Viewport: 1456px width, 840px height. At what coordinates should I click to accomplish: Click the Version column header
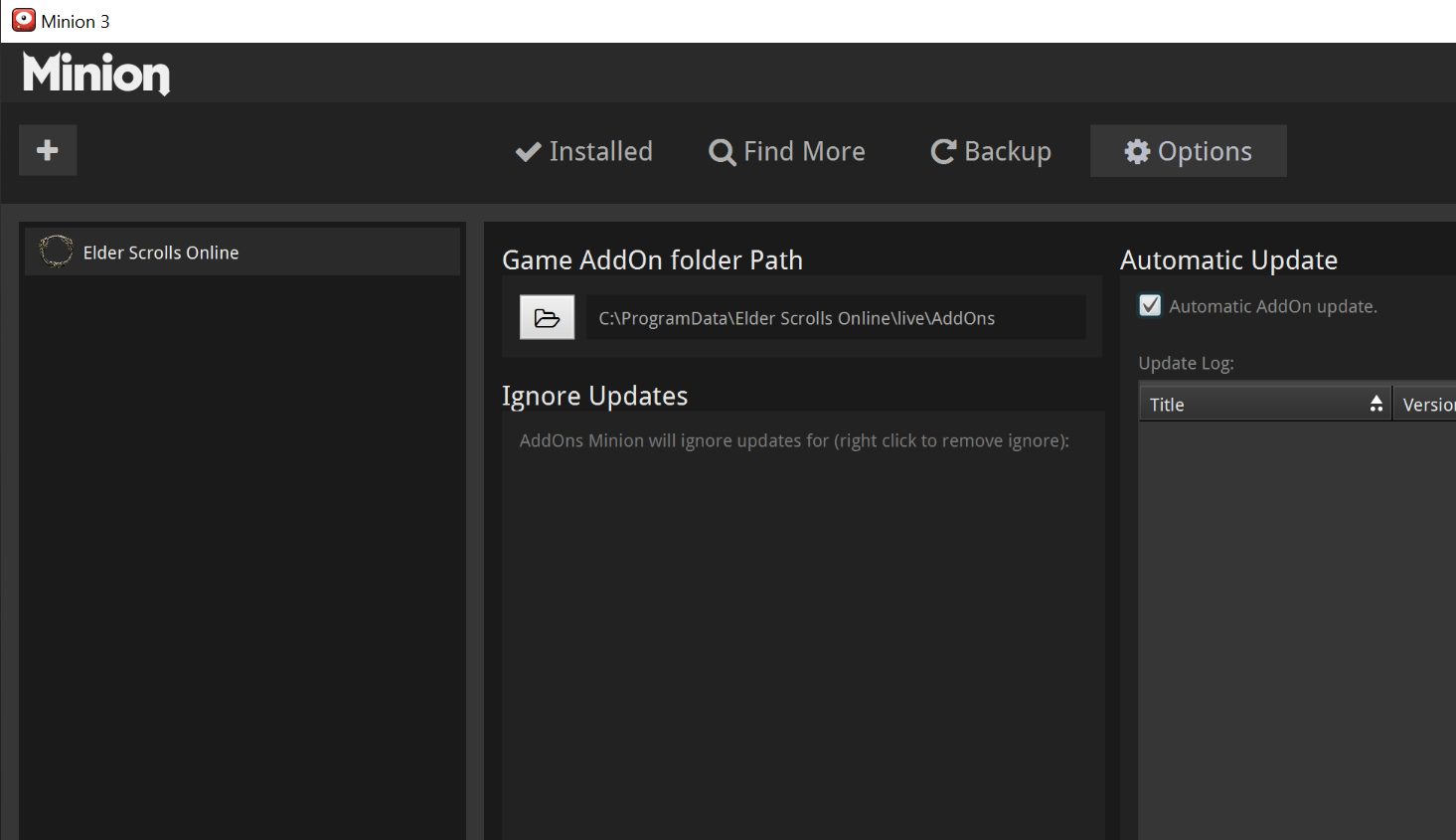pyautogui.click(x=1425, y=404)
